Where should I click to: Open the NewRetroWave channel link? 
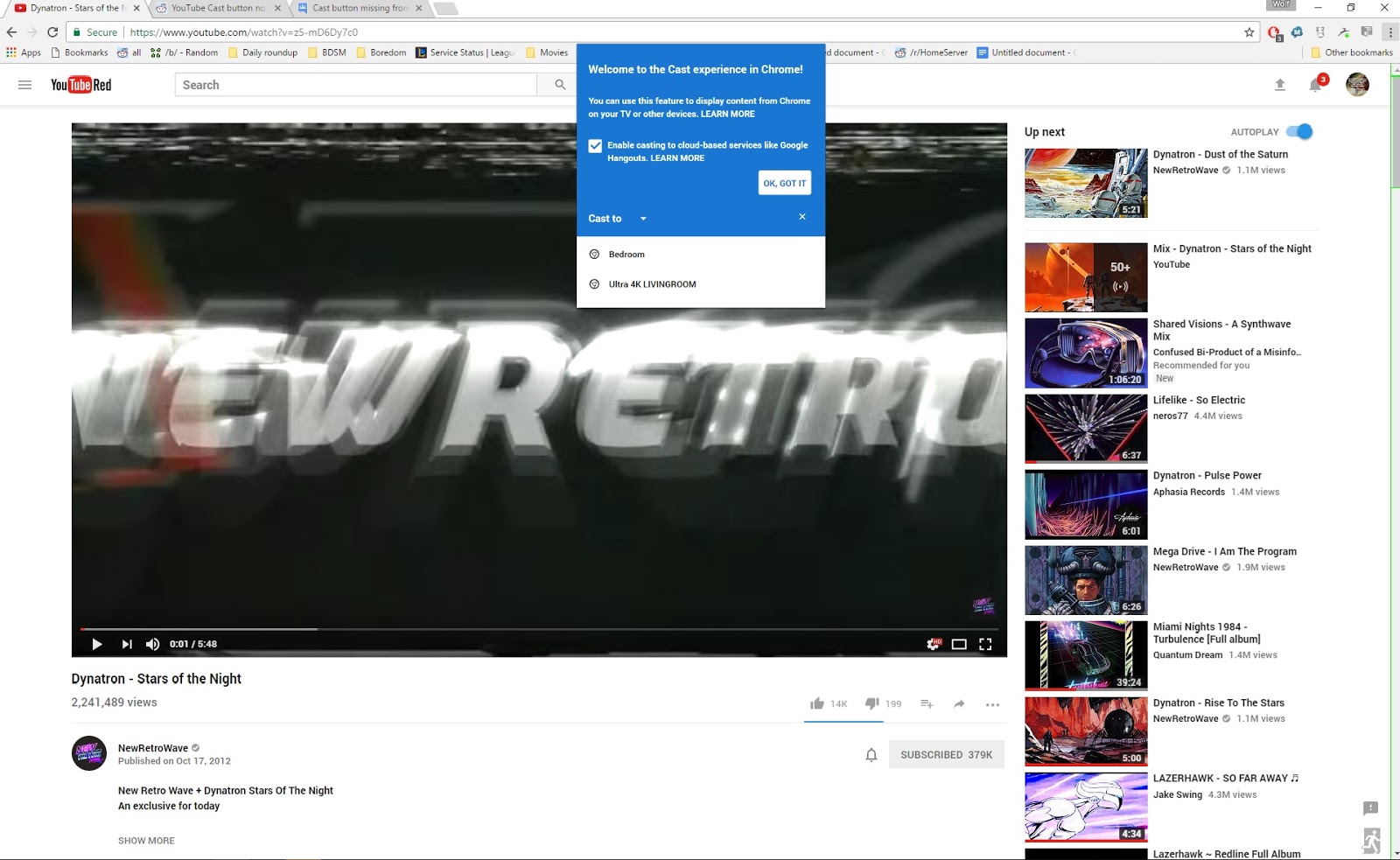click(152, 747)
